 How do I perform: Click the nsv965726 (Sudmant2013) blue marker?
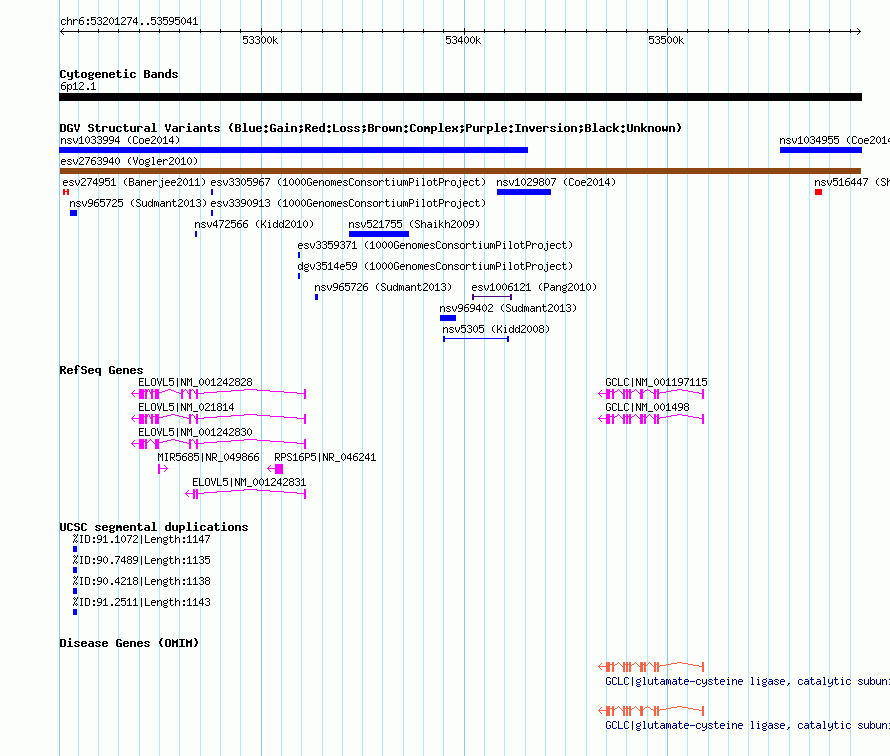[x=317, y=297]
